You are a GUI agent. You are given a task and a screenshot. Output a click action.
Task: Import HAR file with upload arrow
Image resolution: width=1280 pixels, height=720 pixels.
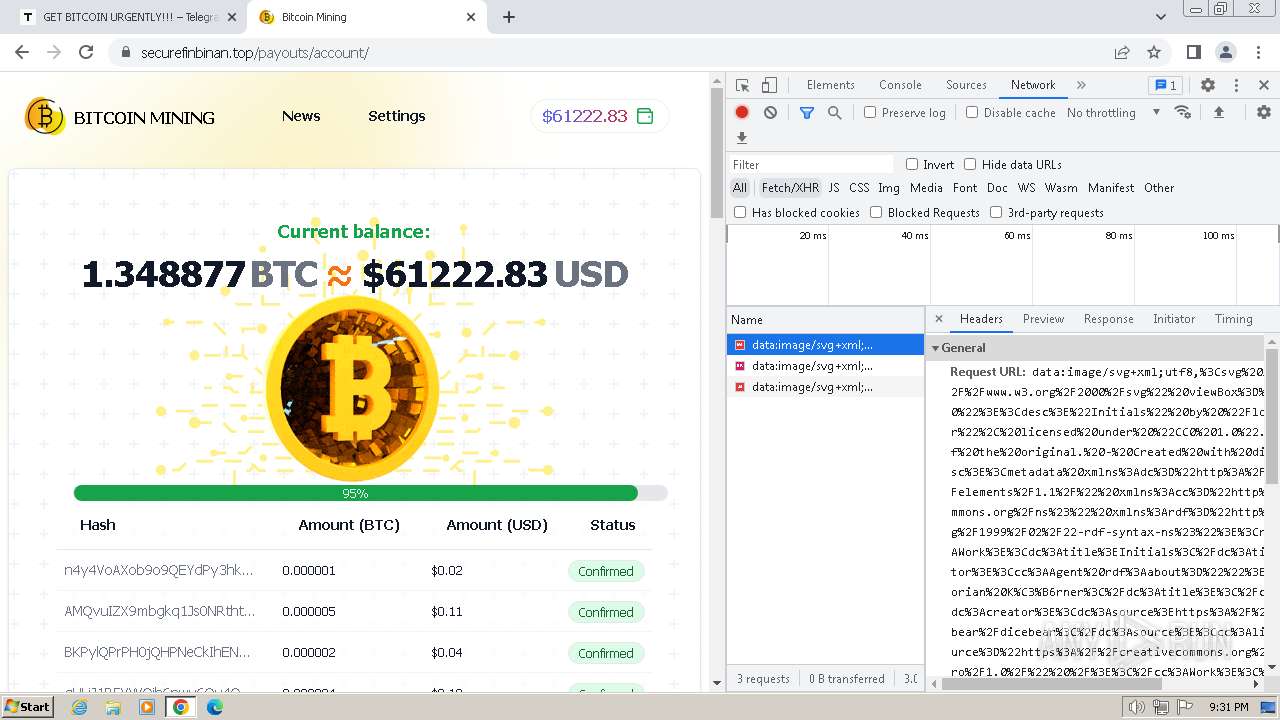(x=1219, y=113)
